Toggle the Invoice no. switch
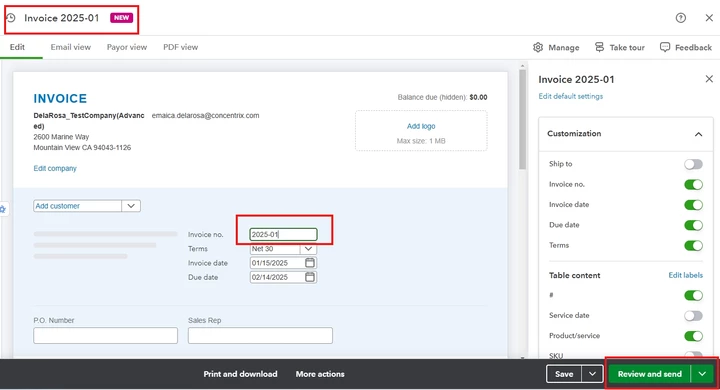The width and height of the screenshot is (720, 390). tap(693, 184)
